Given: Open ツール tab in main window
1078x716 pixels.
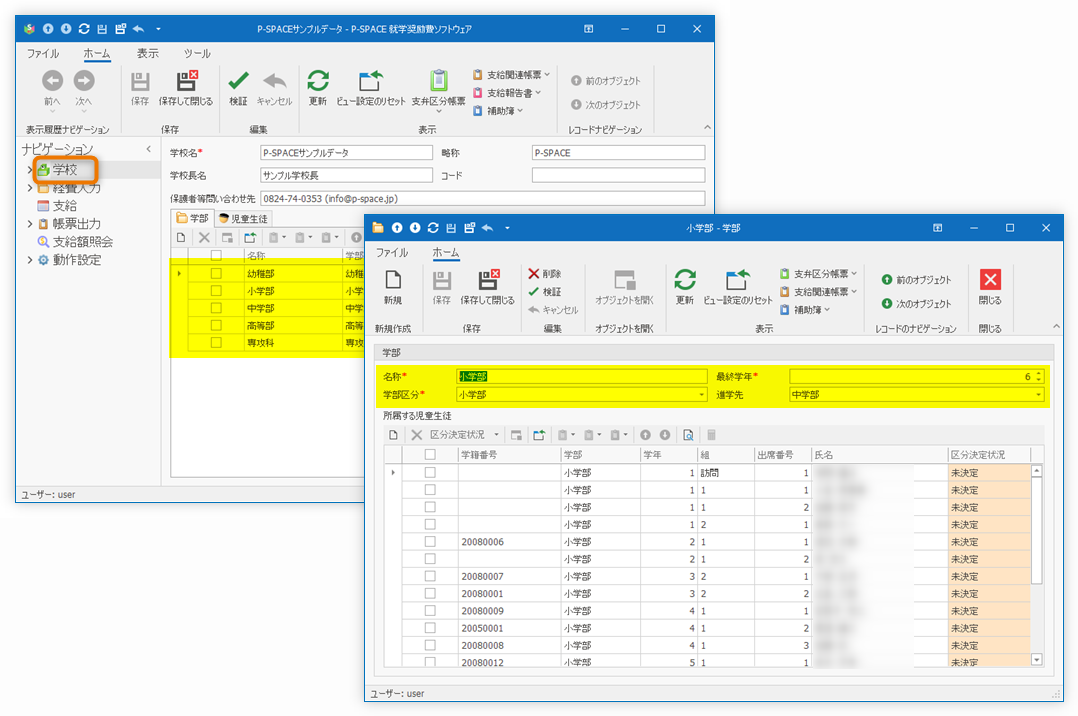Looking at the screenshot, I should point(197,53).
